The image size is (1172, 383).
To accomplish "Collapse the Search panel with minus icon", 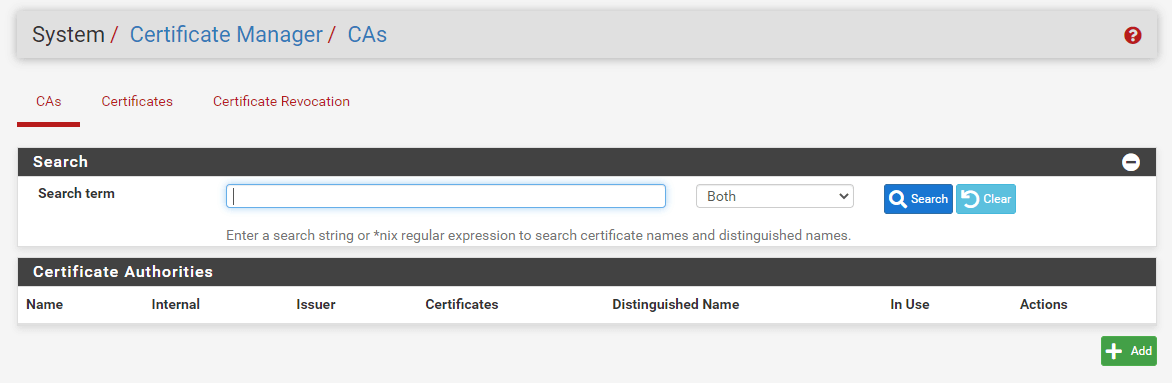I will point(1131,162).
